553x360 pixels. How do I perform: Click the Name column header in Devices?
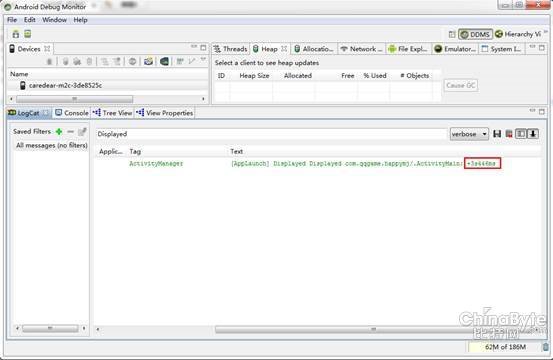click(x=19, y=74)
